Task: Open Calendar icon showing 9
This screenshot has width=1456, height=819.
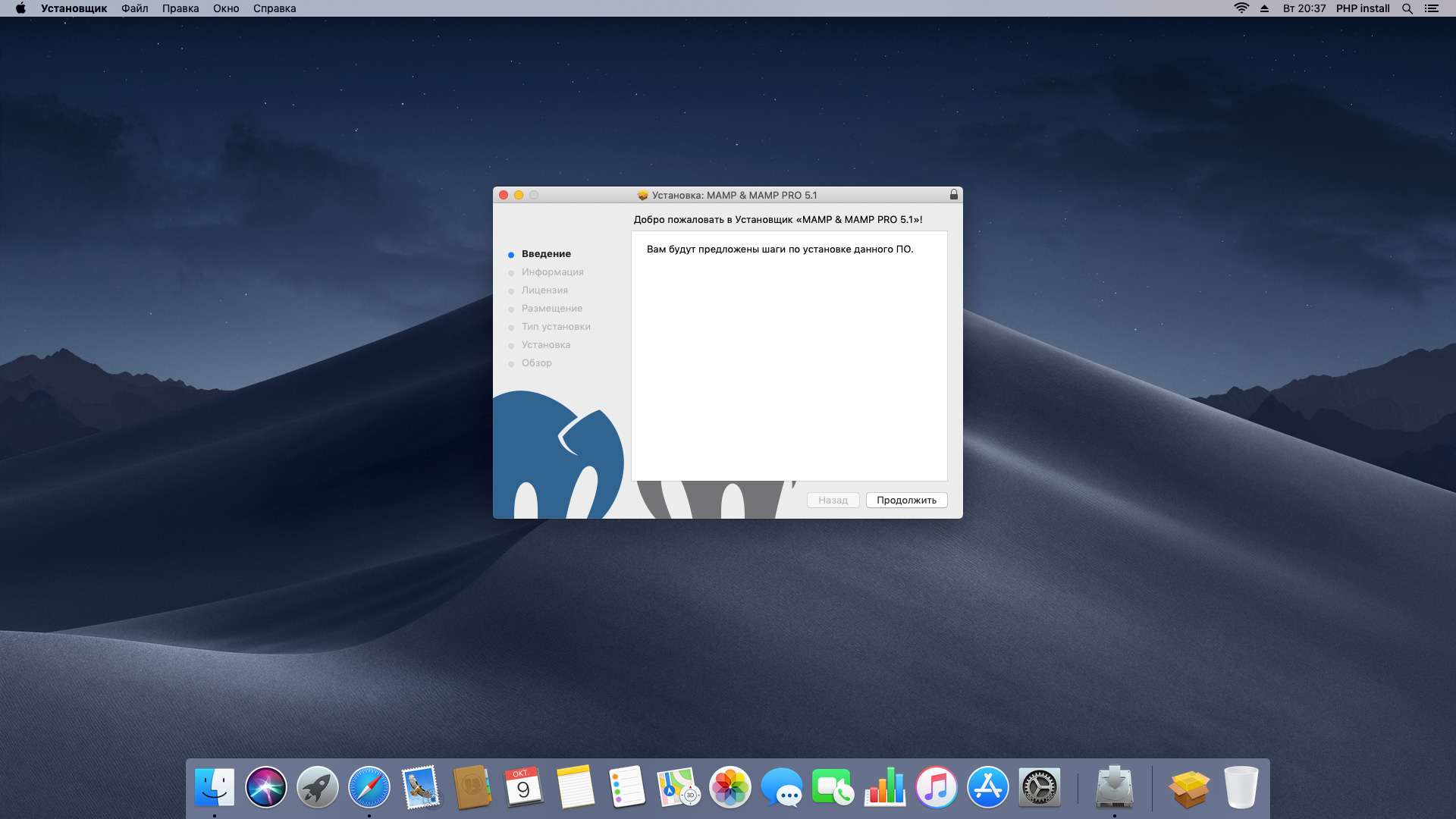Action: click(x=524, y=787)
